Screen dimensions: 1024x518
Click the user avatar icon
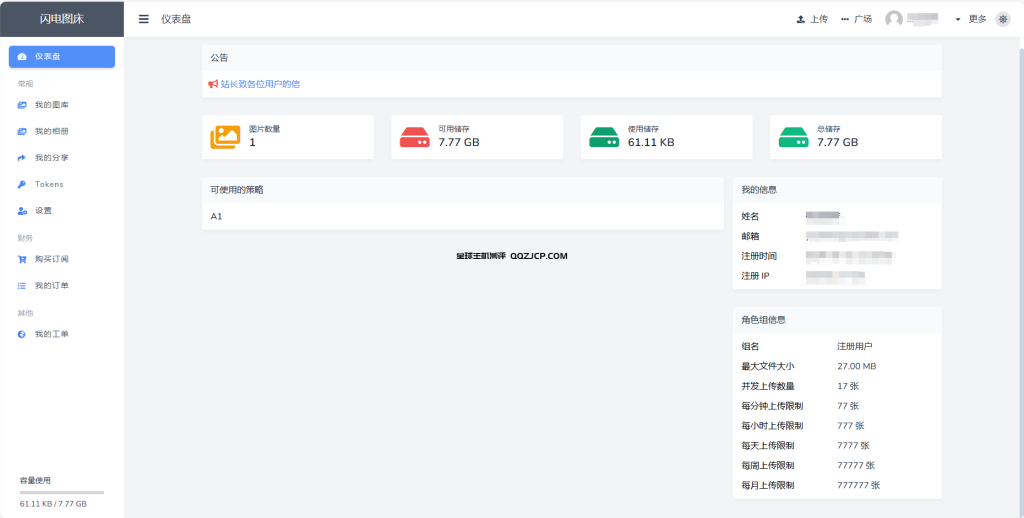tap(894, 19)
